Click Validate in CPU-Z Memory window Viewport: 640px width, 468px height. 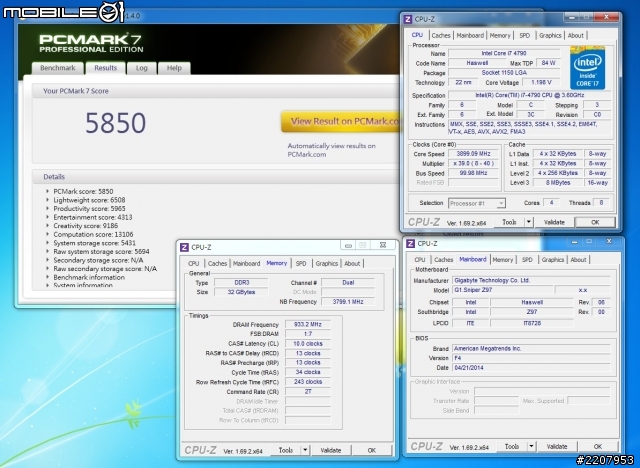pyautogui.click(x=331, y=450)
